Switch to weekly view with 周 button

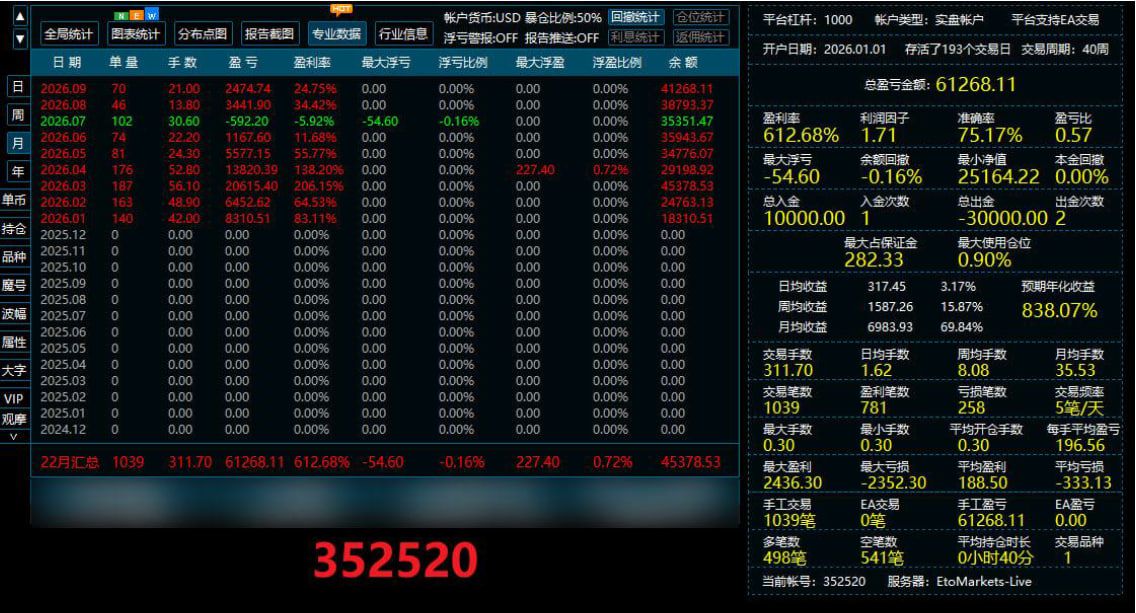tap(18, 114)
